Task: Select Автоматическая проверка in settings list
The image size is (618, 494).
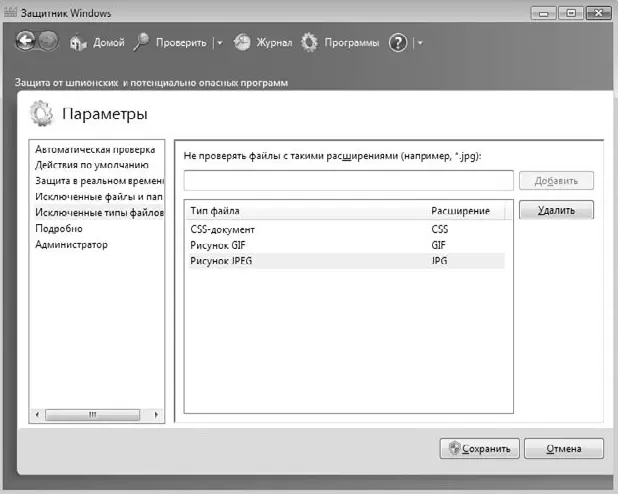Action: 95,149
